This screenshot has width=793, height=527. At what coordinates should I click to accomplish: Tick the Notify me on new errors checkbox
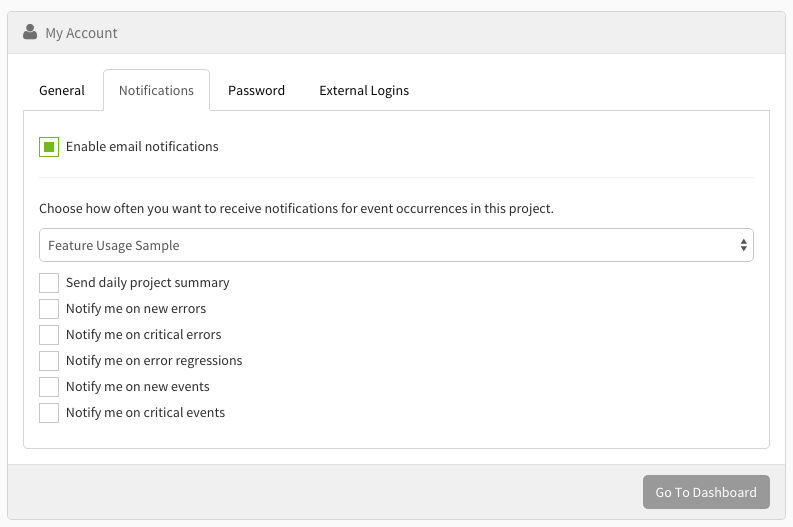pyautogui.click(x=49, y=309)
